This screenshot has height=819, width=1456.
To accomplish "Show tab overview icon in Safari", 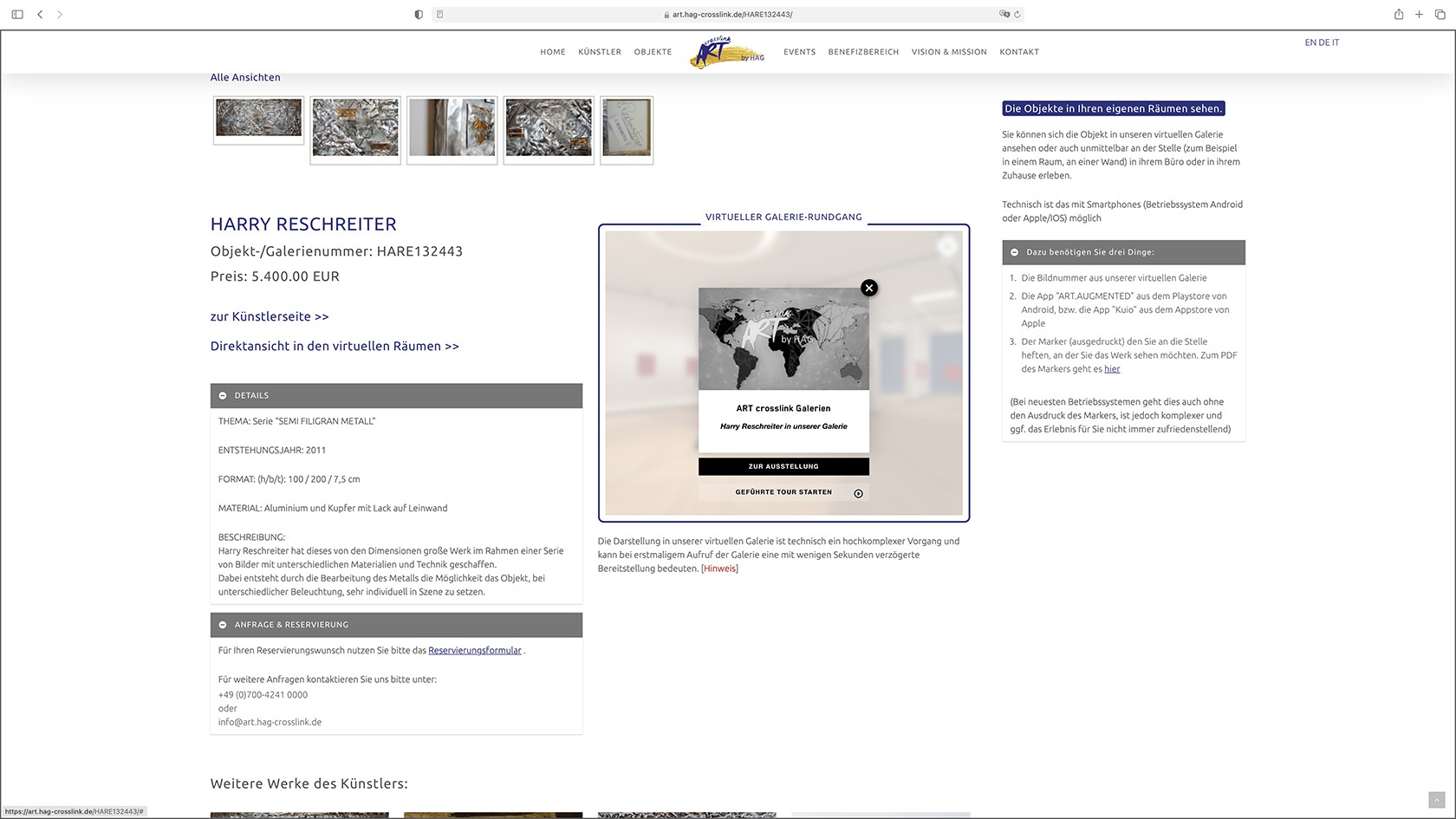I will point(1440,15).
